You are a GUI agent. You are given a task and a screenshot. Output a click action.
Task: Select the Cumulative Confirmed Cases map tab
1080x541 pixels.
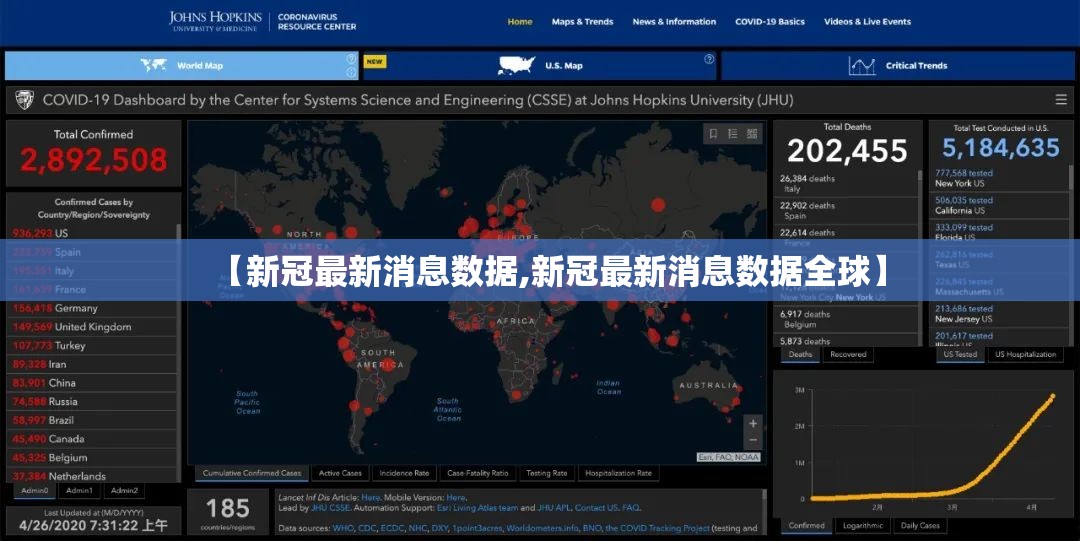(x=252, y=473)
